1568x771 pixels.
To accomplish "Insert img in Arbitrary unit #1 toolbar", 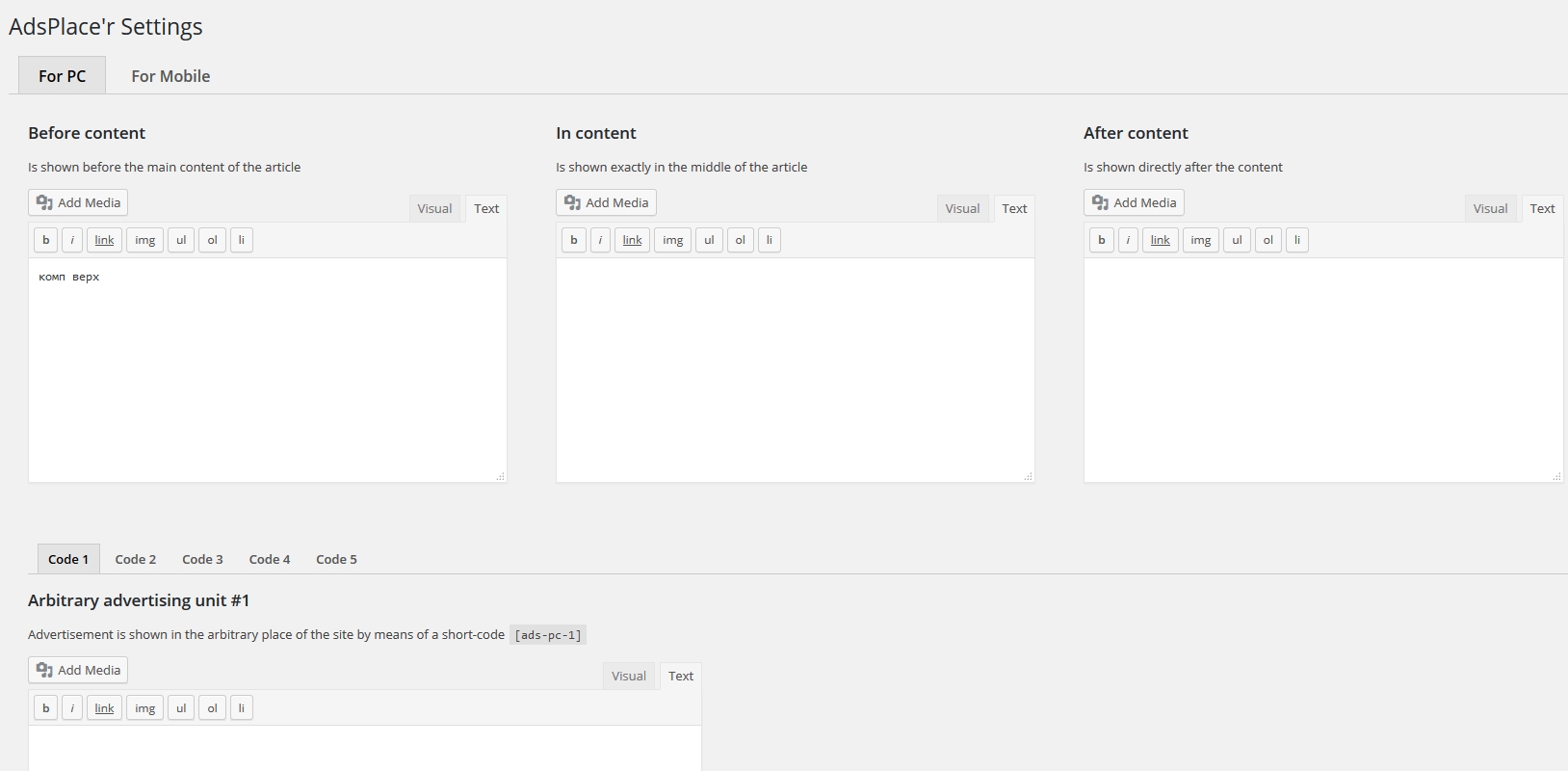I will (144, 708).
